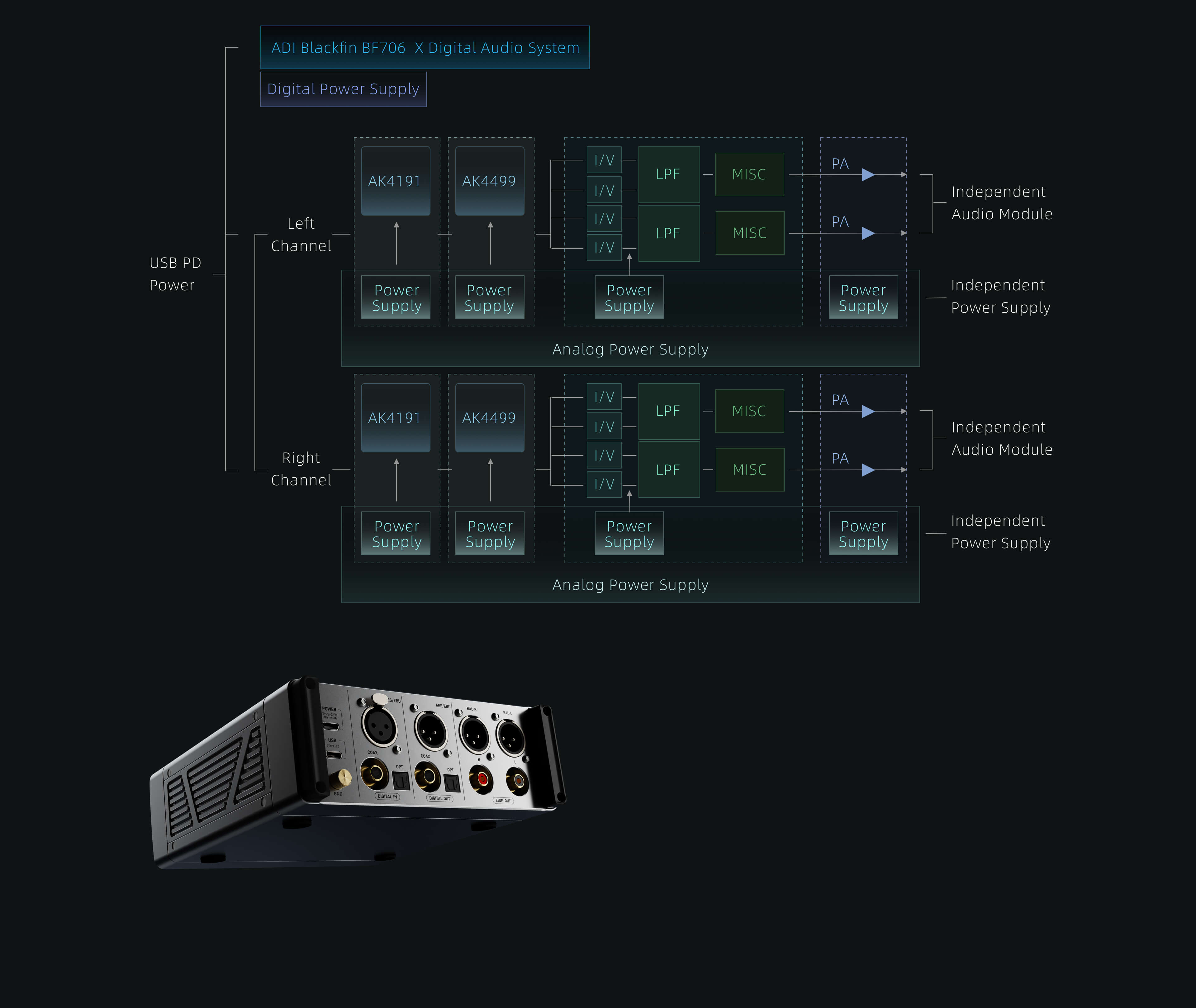This screenshot has height=1008, width=1196.
Task: Click the USB PD Power label
Action: (175, 274)
